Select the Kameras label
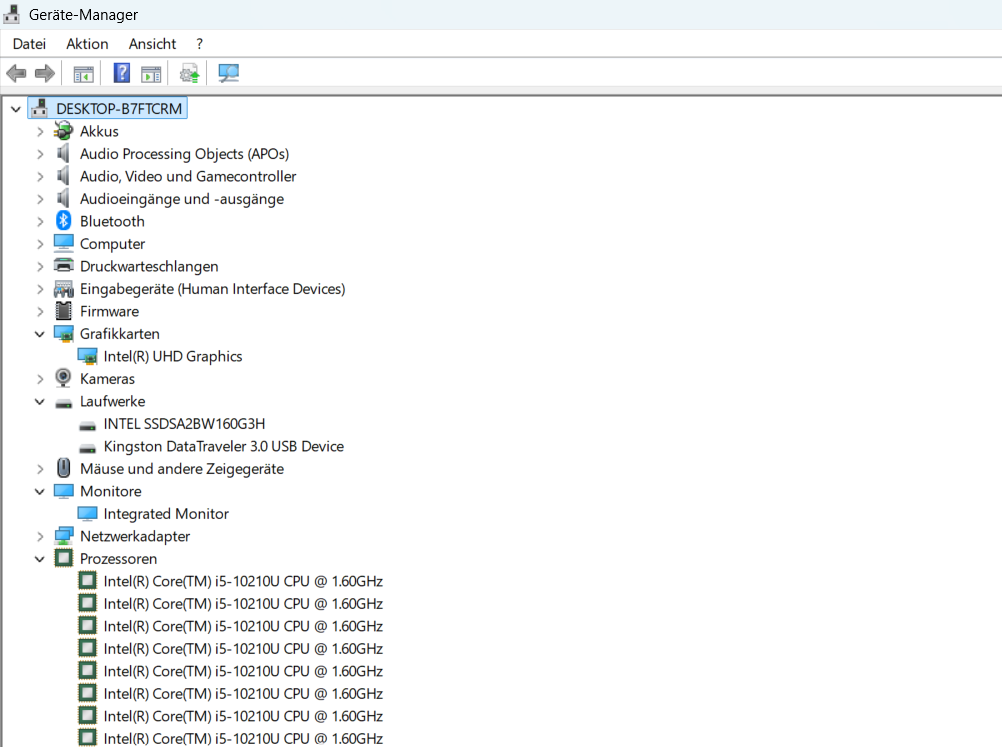This screenshot has height=747, width=1002. (107, 379)
